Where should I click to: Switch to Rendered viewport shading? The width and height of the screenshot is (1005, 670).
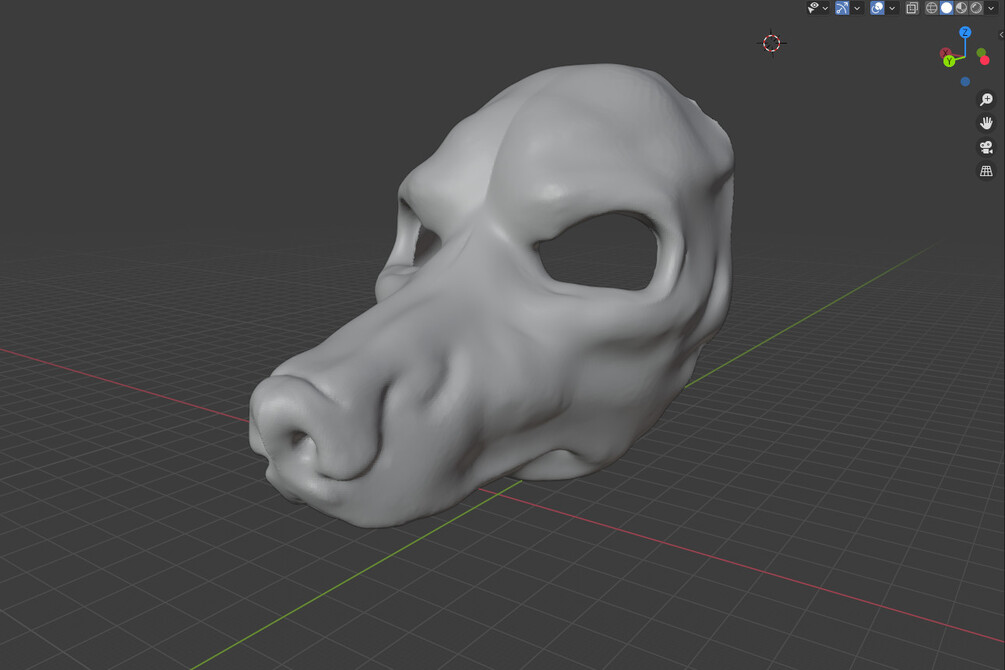click(976, 8)
